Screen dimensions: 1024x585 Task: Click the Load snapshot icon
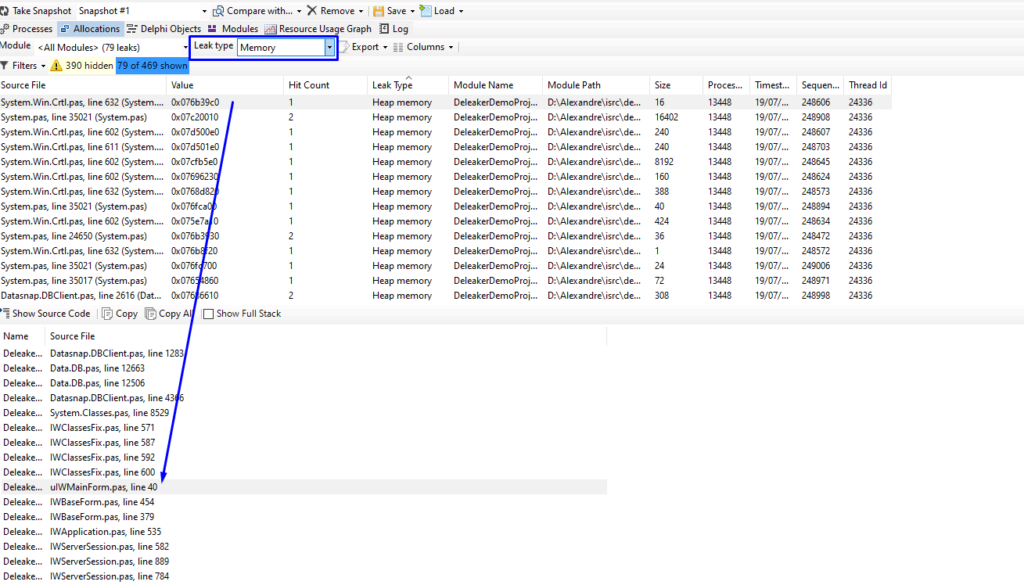click(425, 10)
